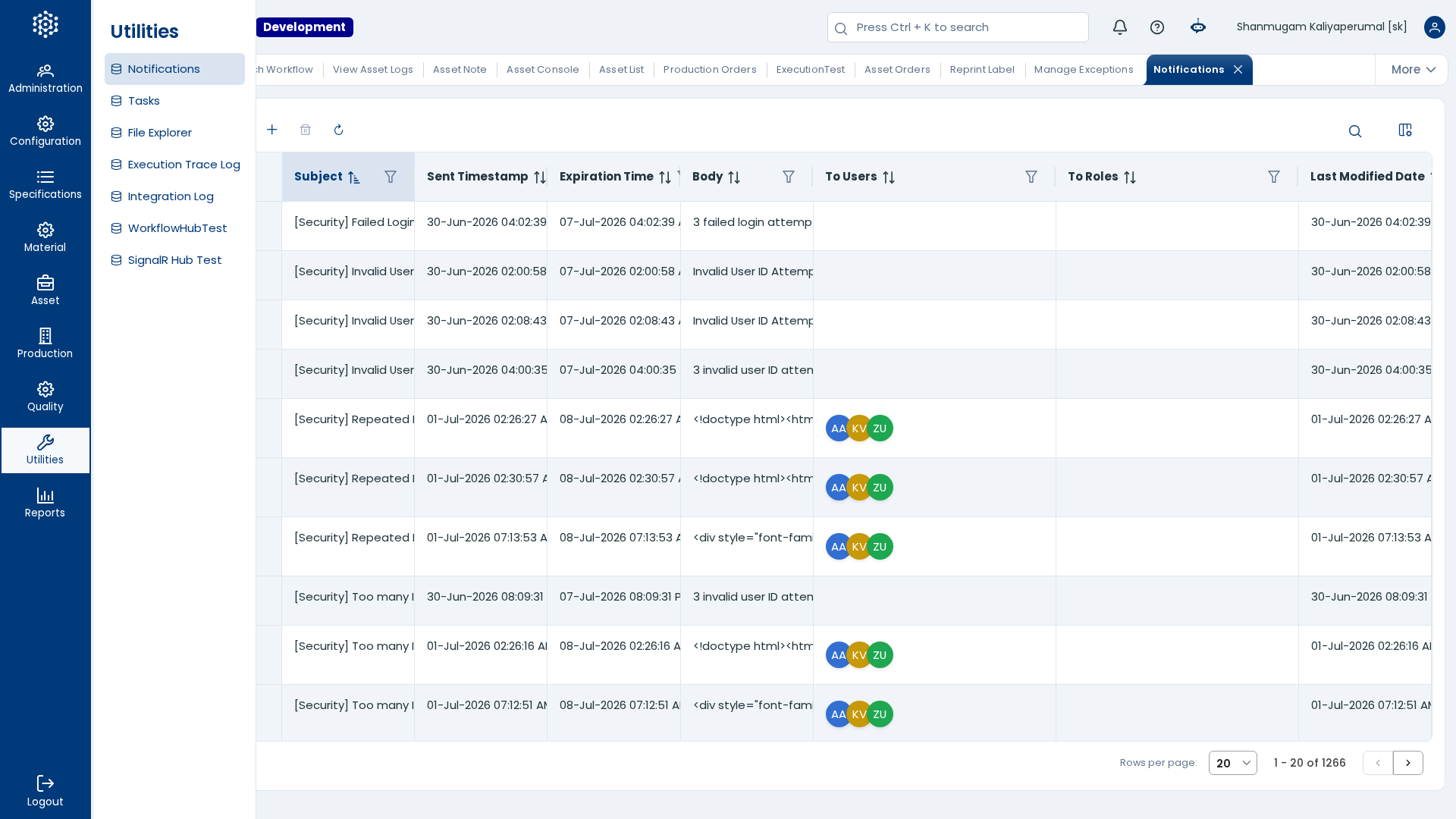Open File Explorer in Utilities menu

(174, 133)
